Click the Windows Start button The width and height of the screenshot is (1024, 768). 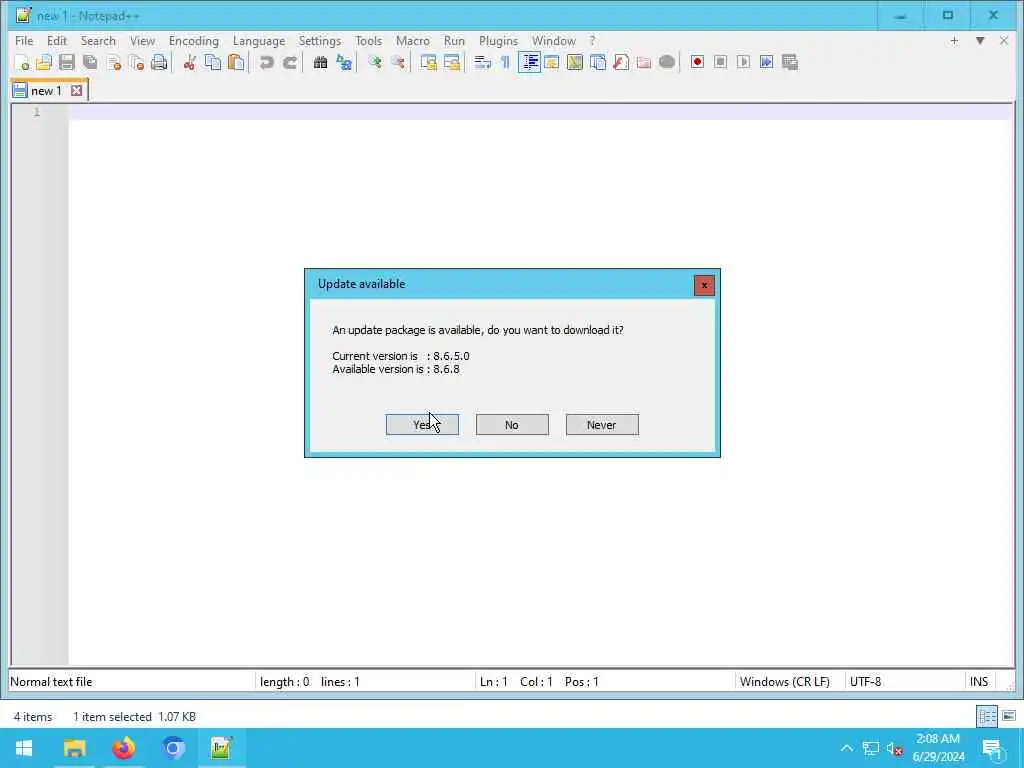[x=24, y=748]
